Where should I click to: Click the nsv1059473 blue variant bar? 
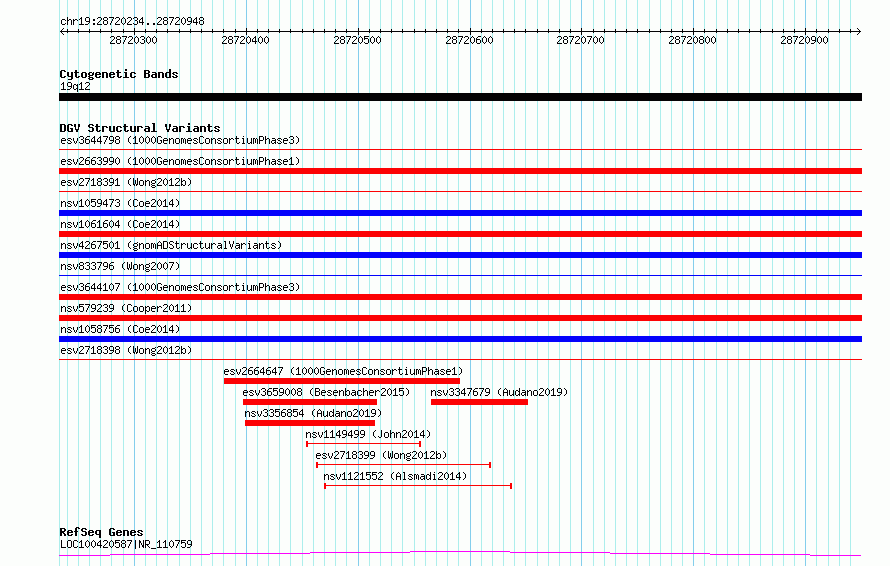click(x=460, y=213)
